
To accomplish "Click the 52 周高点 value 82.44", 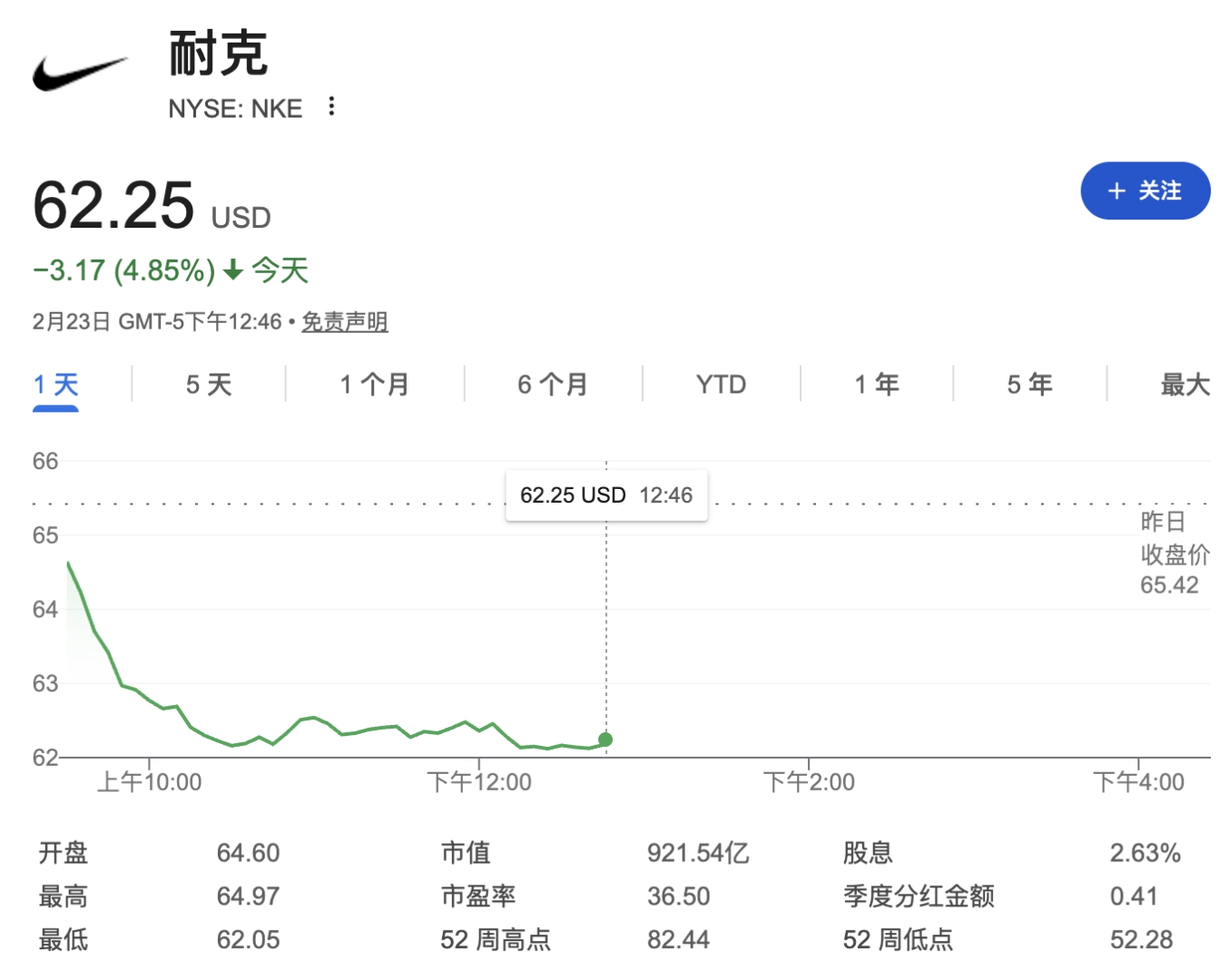I will [679, 940].
